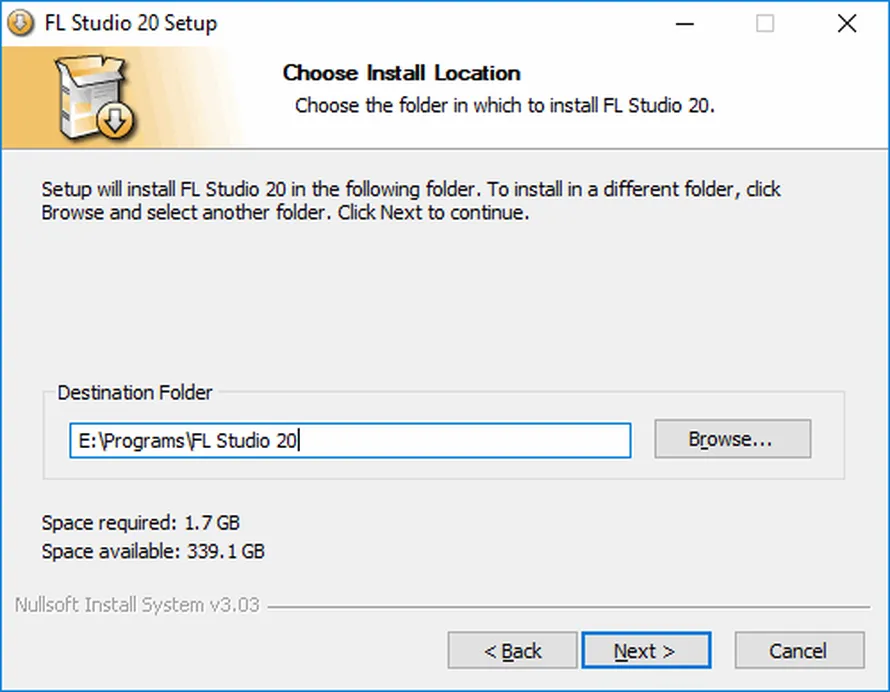Screen dimensions: 890x692
Task: Click the FL Studio setup title bar icon
Action: coord(20,23)
